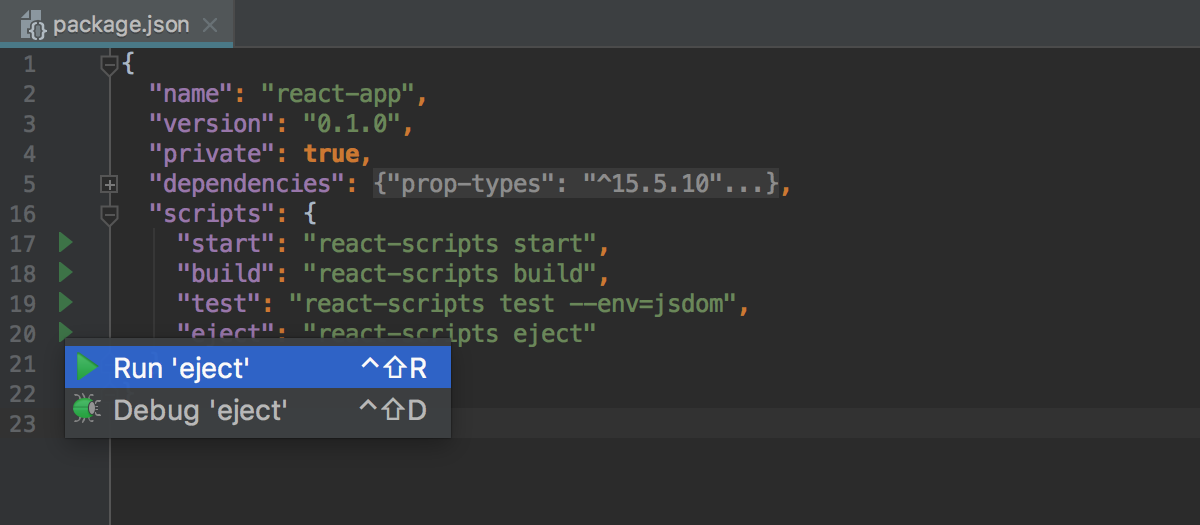This screenshot has height=525, width=1200.
Task: Click line number 16 in gutter
Action: coord(22,214)
